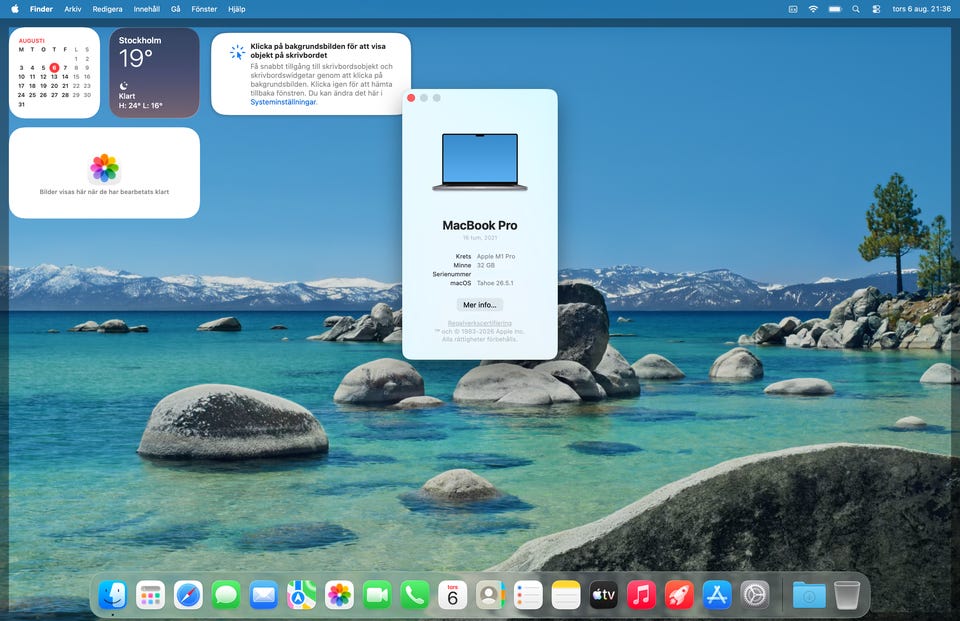Launch Music from the Dock
This screenshot has height=621, width=960.
[642, 595]
